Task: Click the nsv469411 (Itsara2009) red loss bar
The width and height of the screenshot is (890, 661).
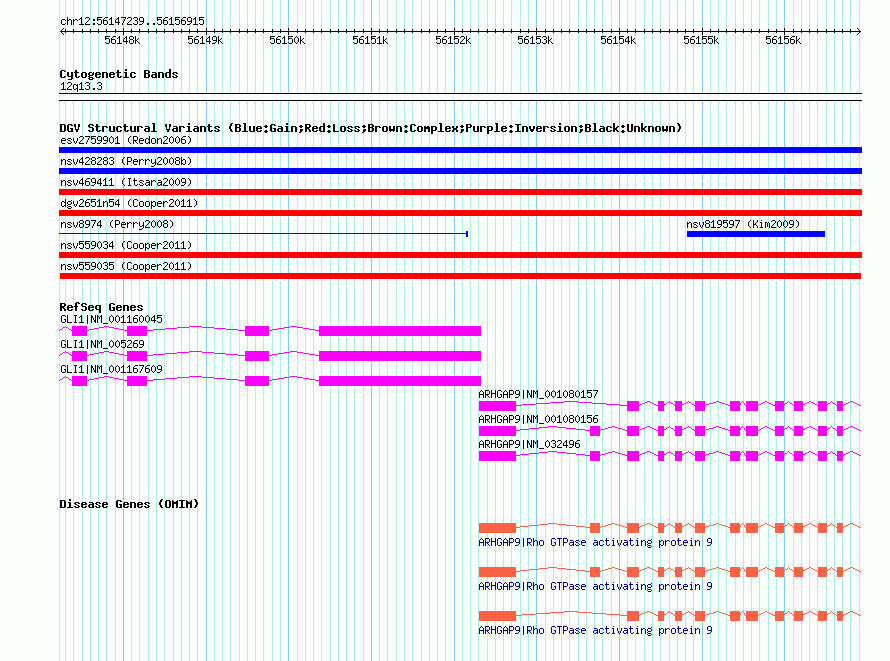Action: [x=460, y=192]
